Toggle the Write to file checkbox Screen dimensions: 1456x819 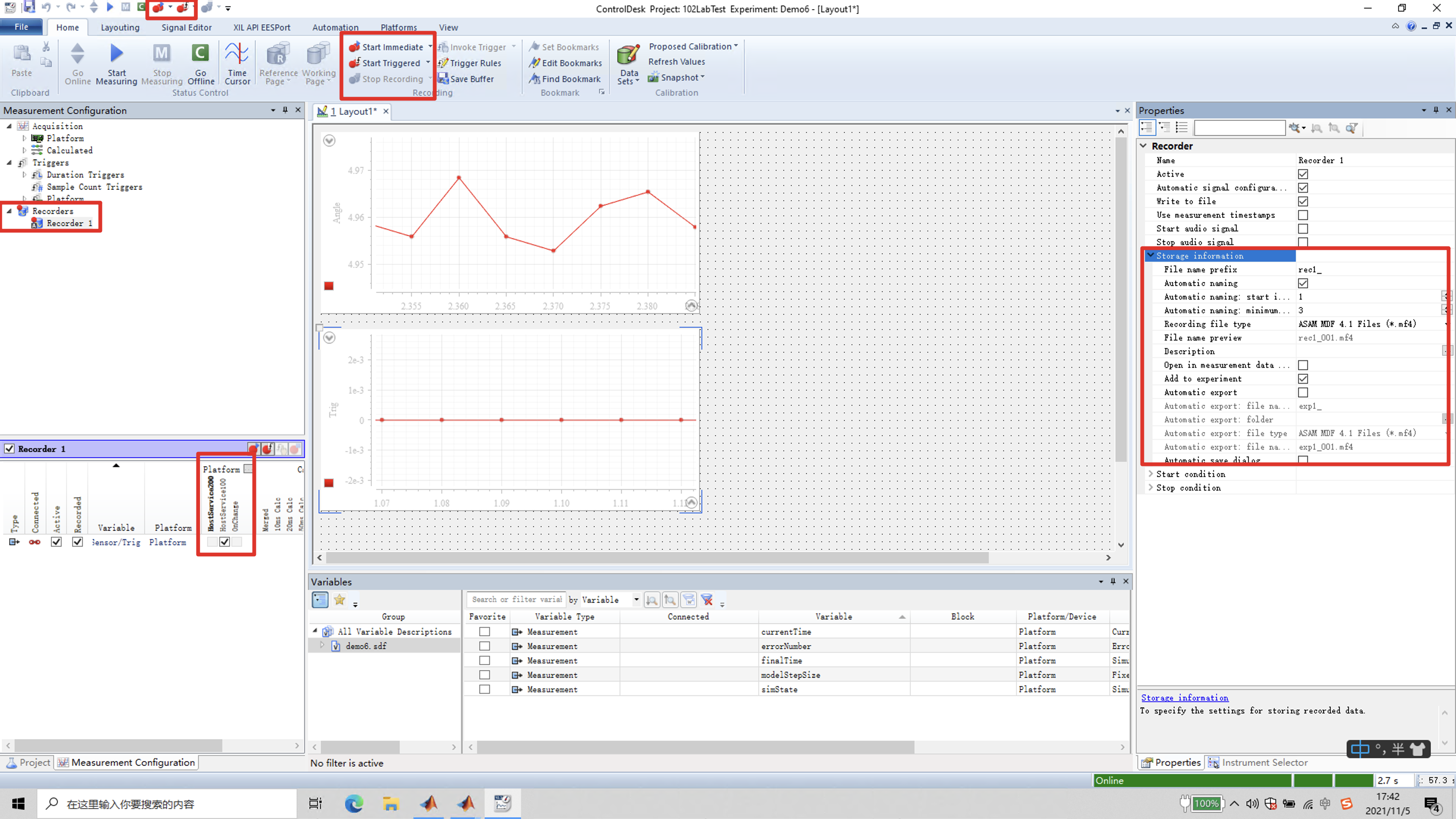point(1302,201)
